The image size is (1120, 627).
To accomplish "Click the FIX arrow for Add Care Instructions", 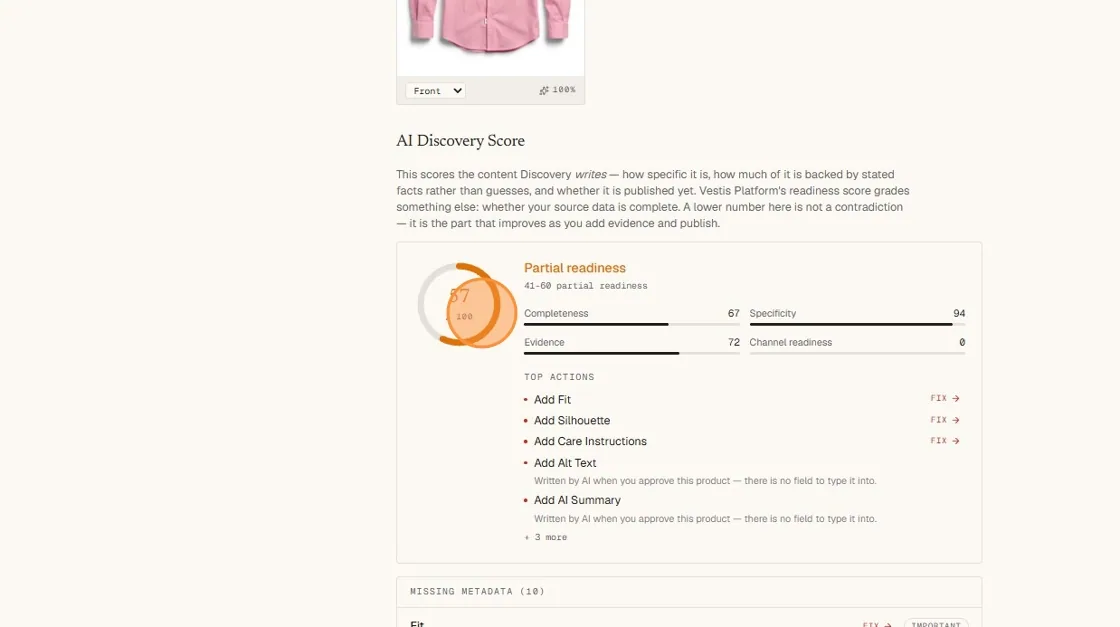I will coord(944,441).
